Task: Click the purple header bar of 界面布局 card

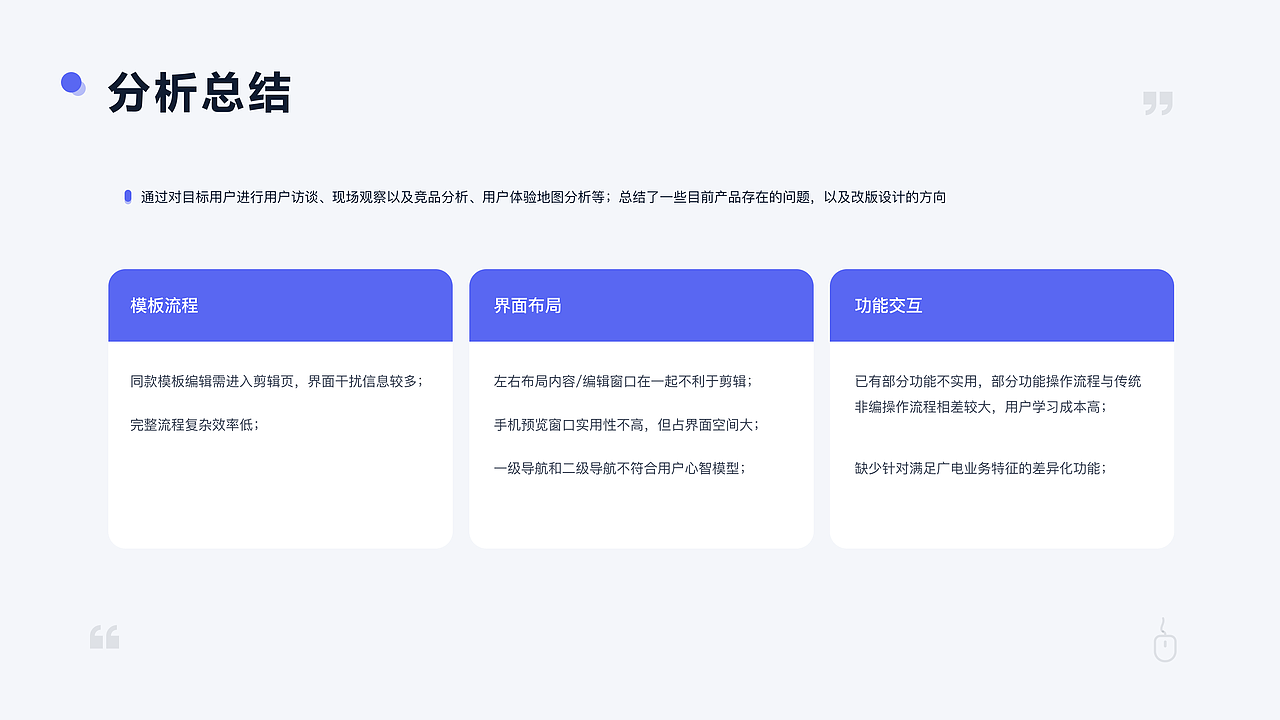Action: [x=641, y=305]
